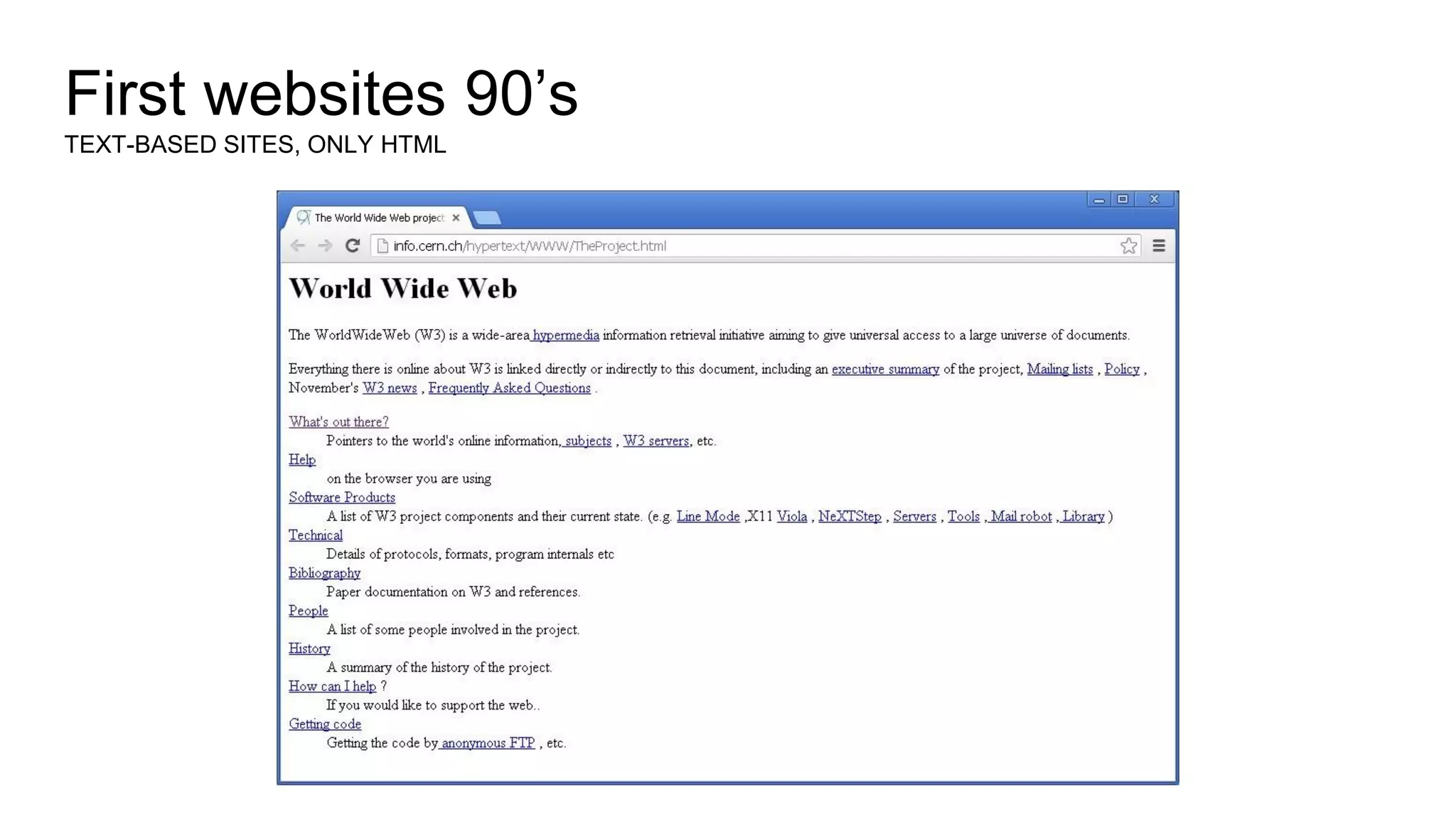Image resolution: width=1456 pixels, height=819 pixels.
Task: Open the executive summary link
Action: point(885,369)
